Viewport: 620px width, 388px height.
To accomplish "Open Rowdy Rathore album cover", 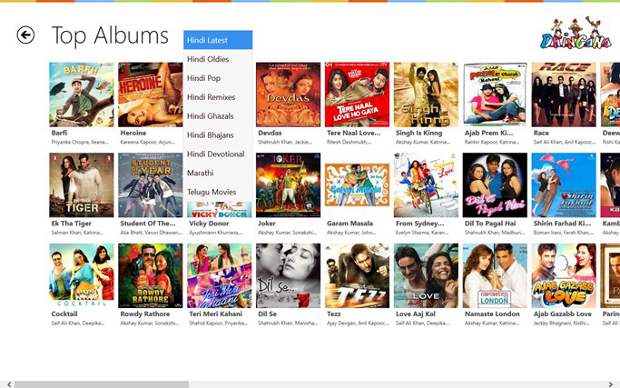I will pyautogui.click(x=150, y=276).
